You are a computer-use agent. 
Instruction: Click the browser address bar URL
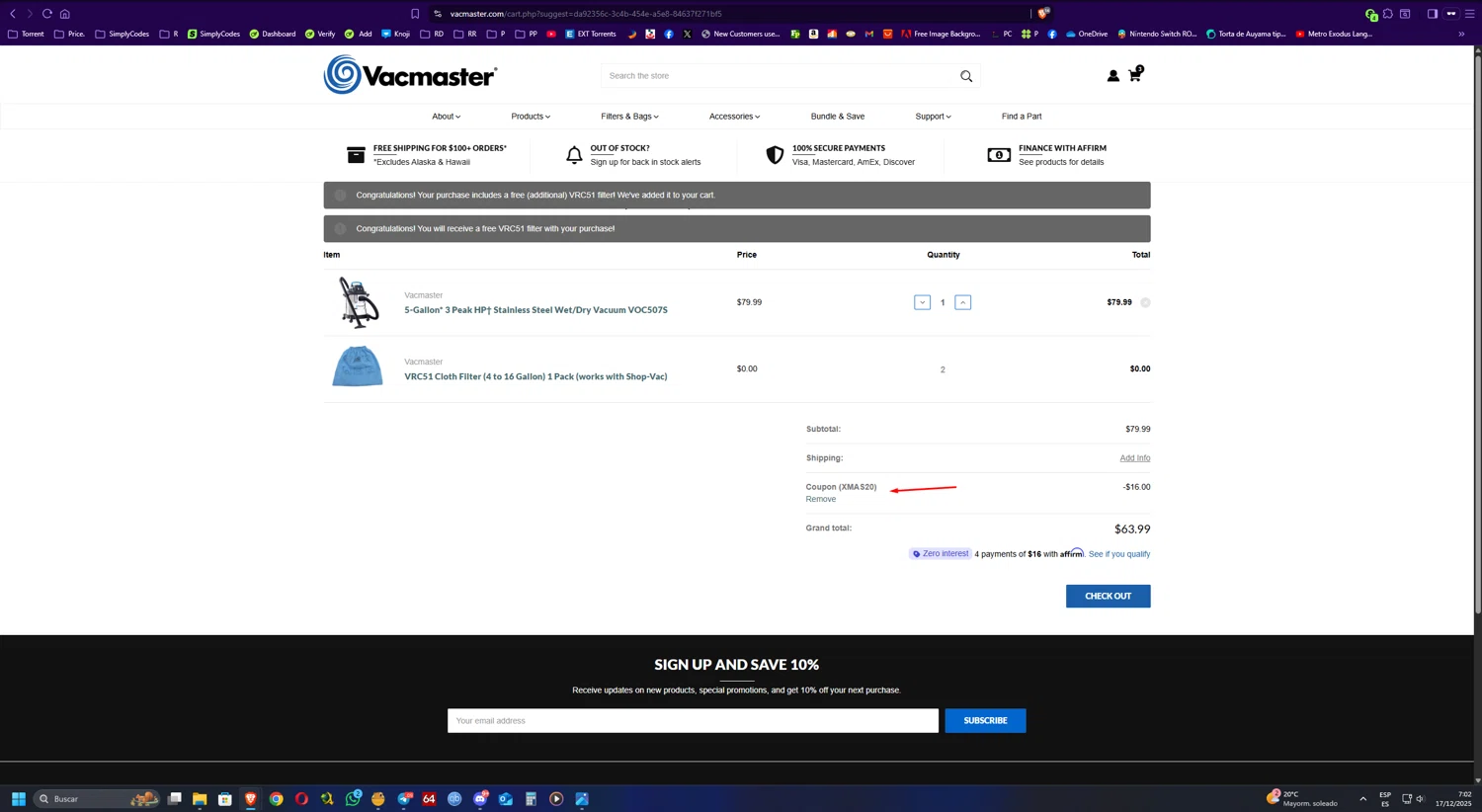click(x=586, y=14)
